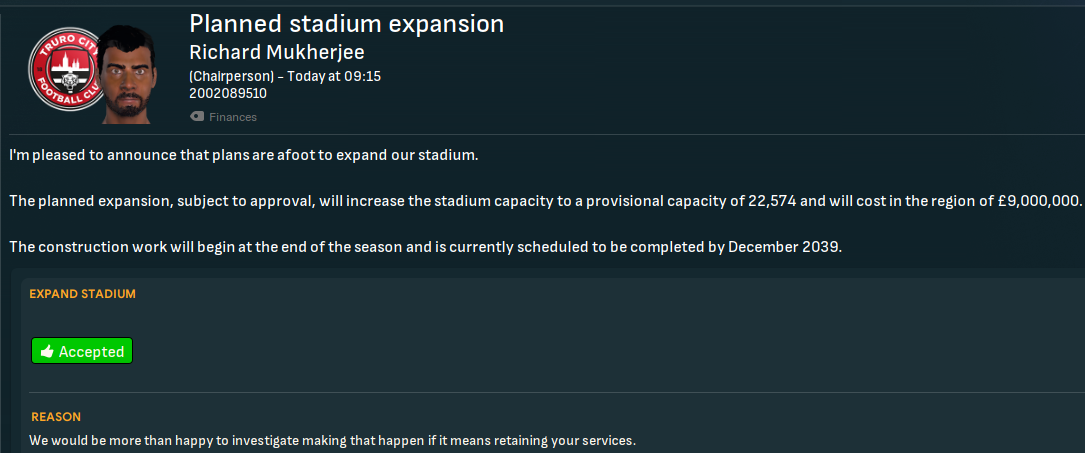This screenshot has height=453, width=1085.
Task: Click the (Chairperson) role text
Action: (x=232, y=76)
